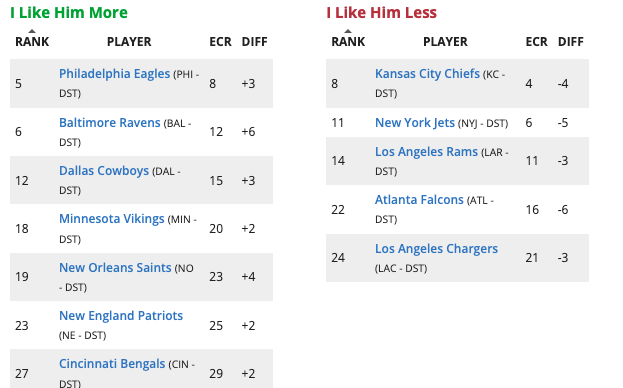Sort the I Like Him More table by ECR
The width and height of the screenshot is (623, 388).
pos(221,42)
